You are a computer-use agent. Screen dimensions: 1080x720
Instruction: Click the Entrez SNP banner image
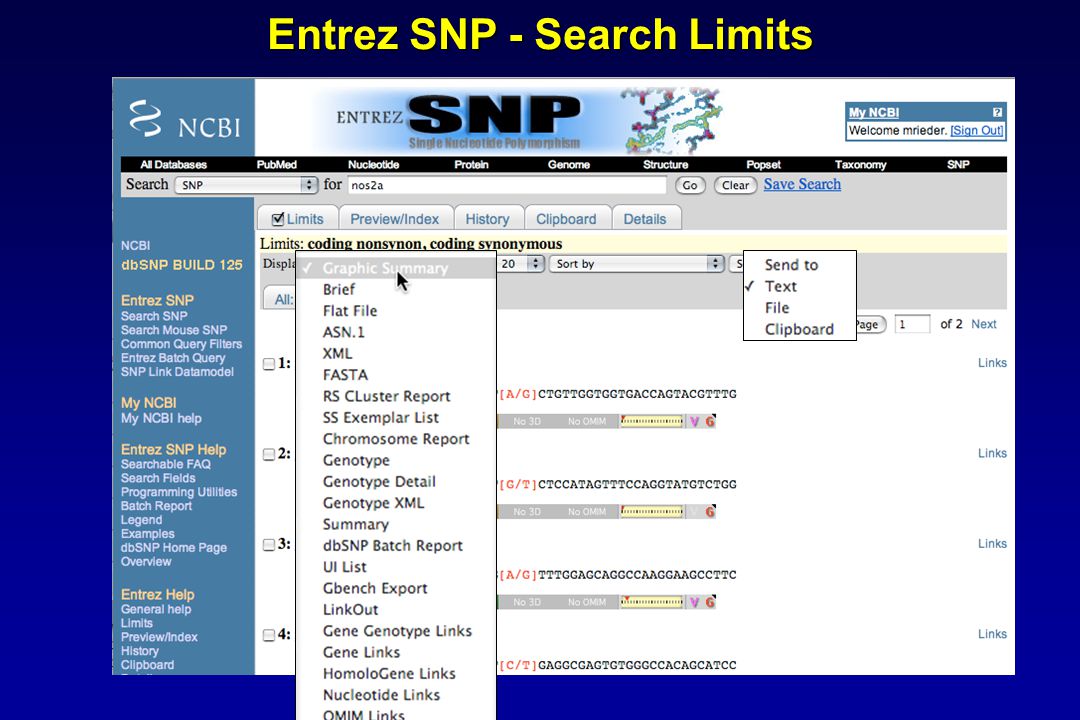click(529, 119)
